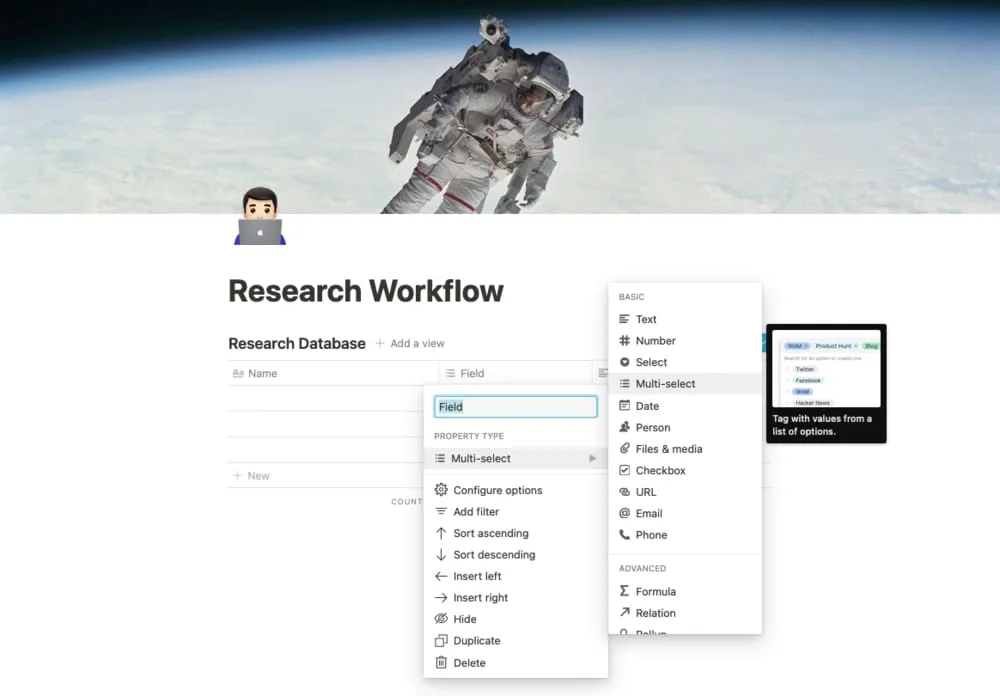This screenshot has height=696, width=1000.
Task: Click Insert left menu entry
Action: point(515,576)
